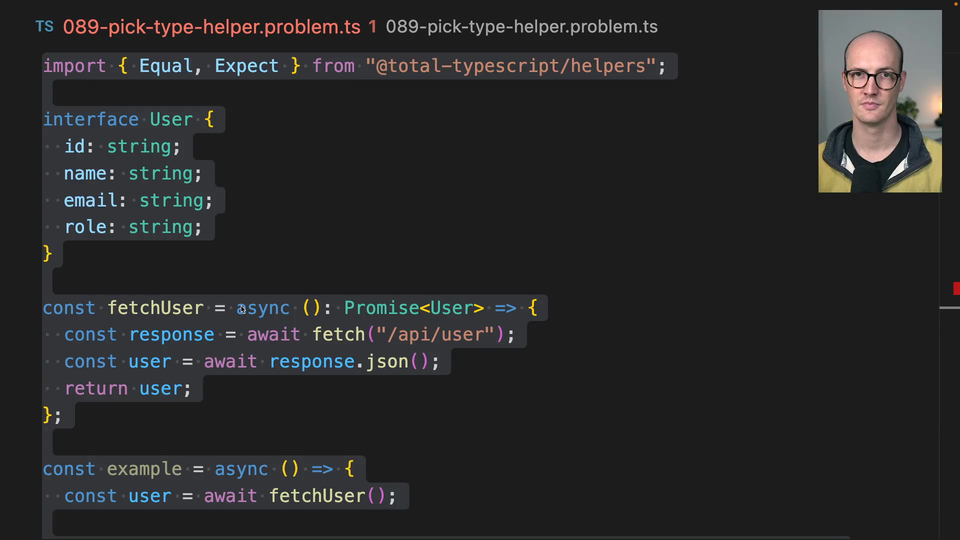Click the User name in the interface declaration
The height and width of the screenshot is (540, 960).
coord(171,120)
